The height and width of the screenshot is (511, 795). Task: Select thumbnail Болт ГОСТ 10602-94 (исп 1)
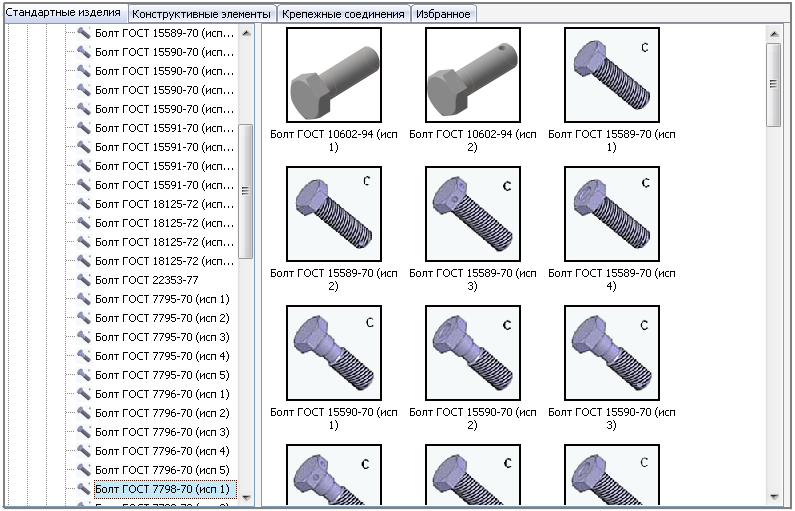pyautogui.click(x=334, y=75)
